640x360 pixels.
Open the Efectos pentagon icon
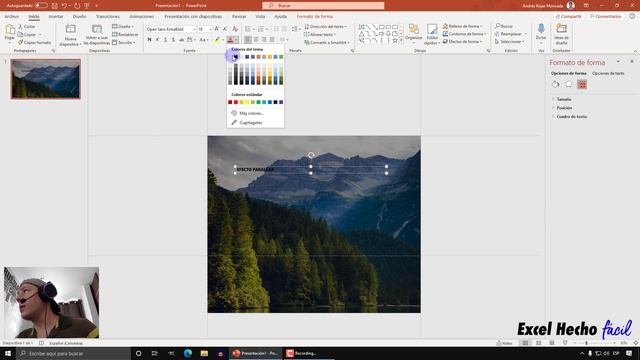pyautogui.click(x=569, y=84)
